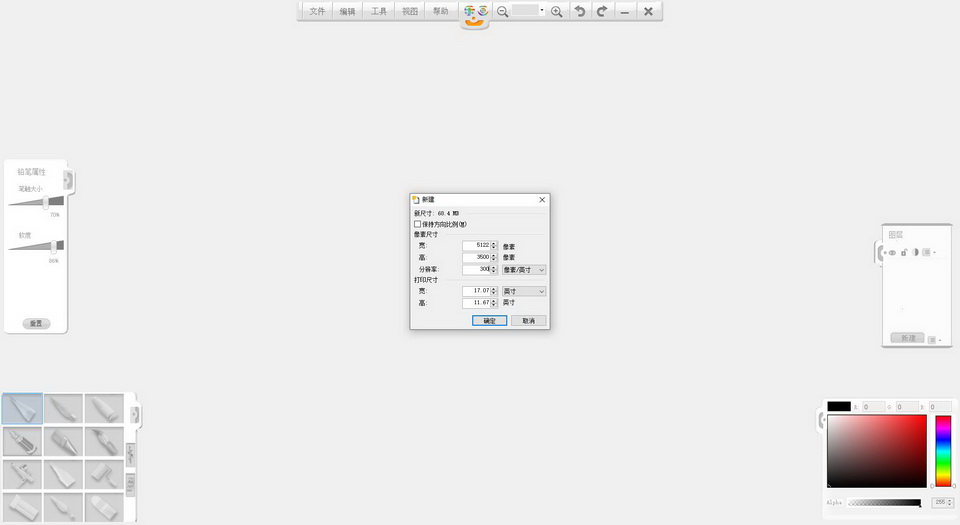Enable the 保持方向比例 checkbox
Screen dimensions: 960x525
(x=418, y=224)
